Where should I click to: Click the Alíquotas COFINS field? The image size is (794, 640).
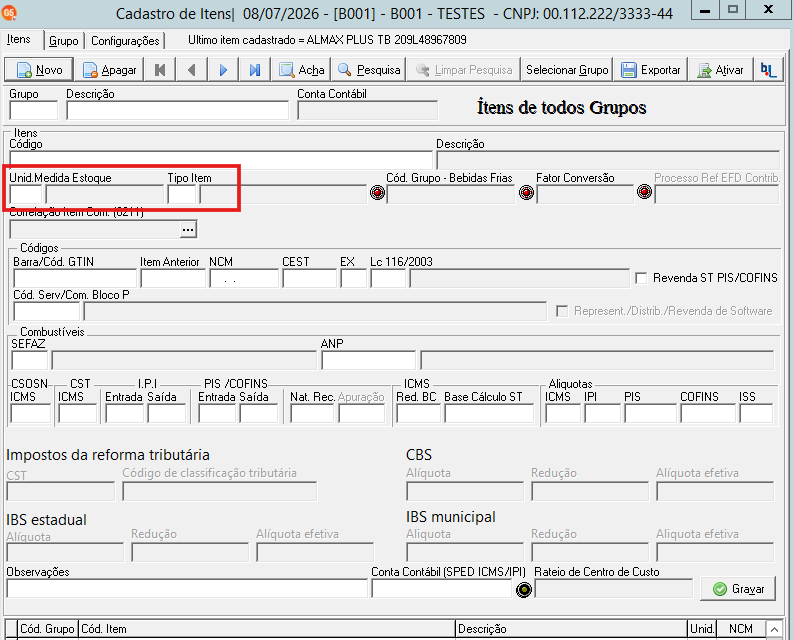(708, 414)
